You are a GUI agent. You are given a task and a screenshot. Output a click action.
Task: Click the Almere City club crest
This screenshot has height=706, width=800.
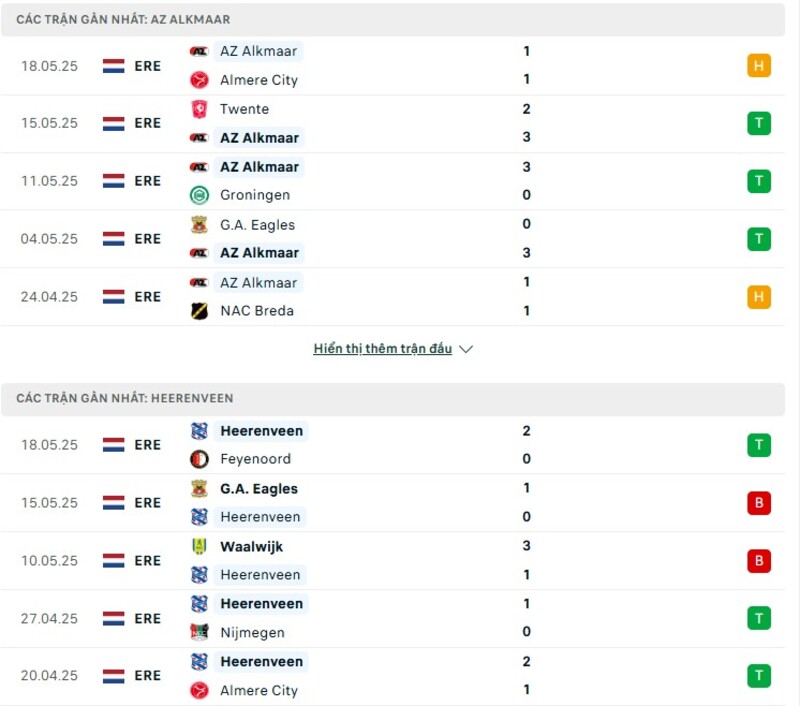[200, 80]
